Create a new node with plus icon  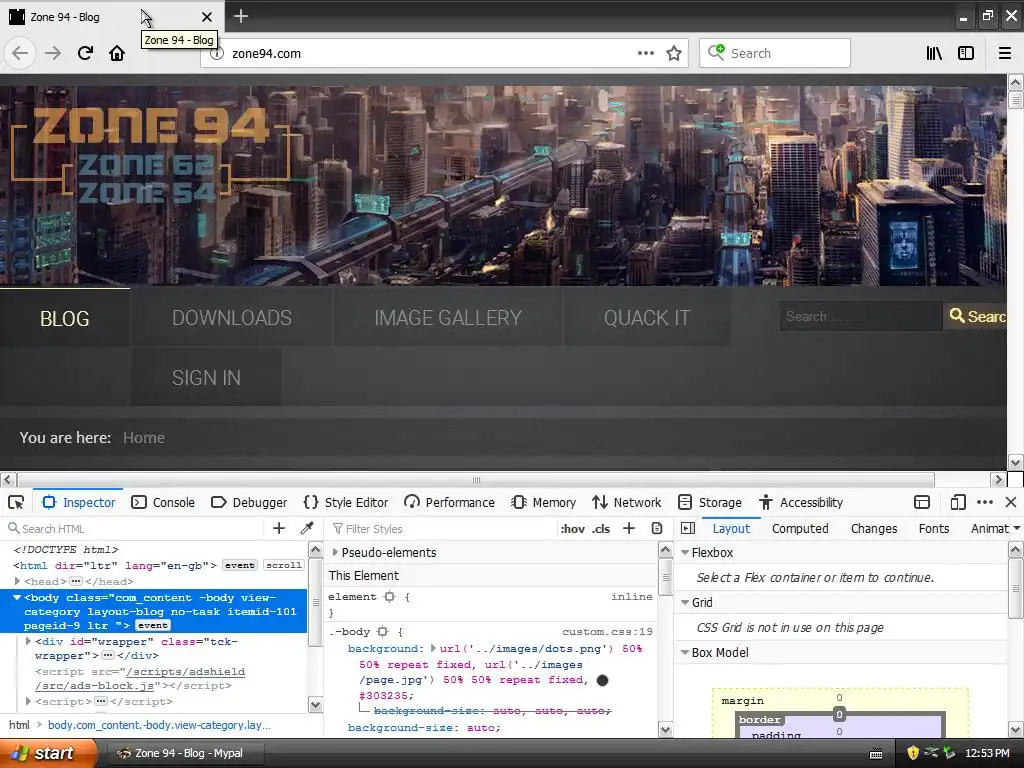279,528
